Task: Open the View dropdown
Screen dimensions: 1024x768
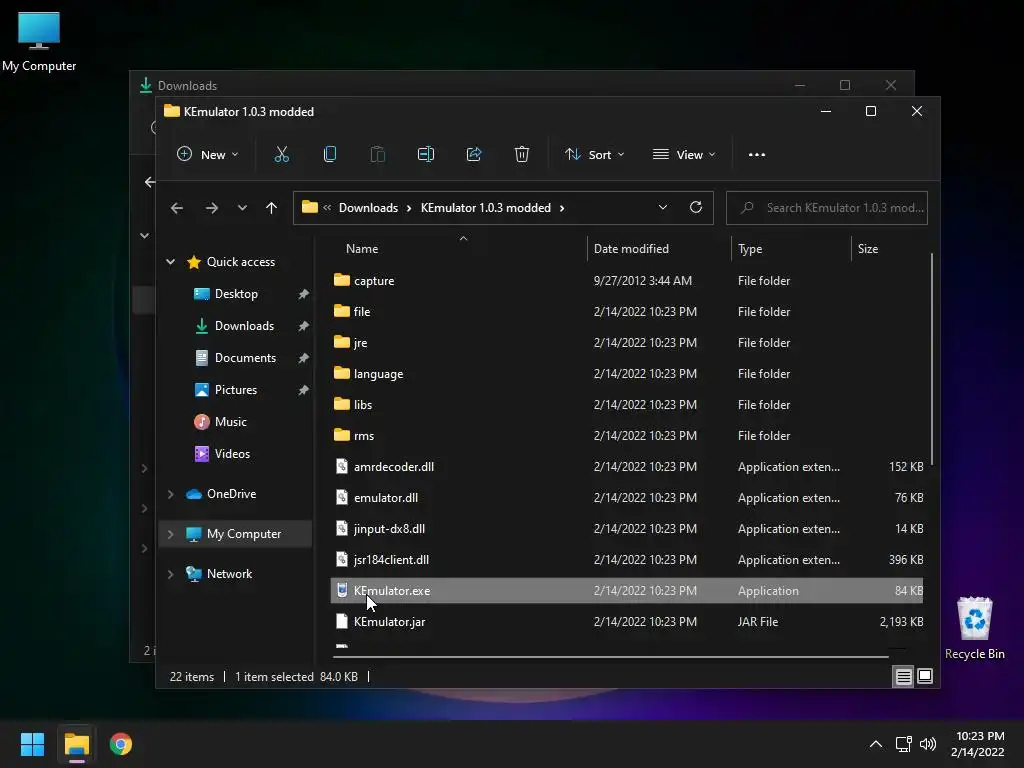Action: coord(684,155)
